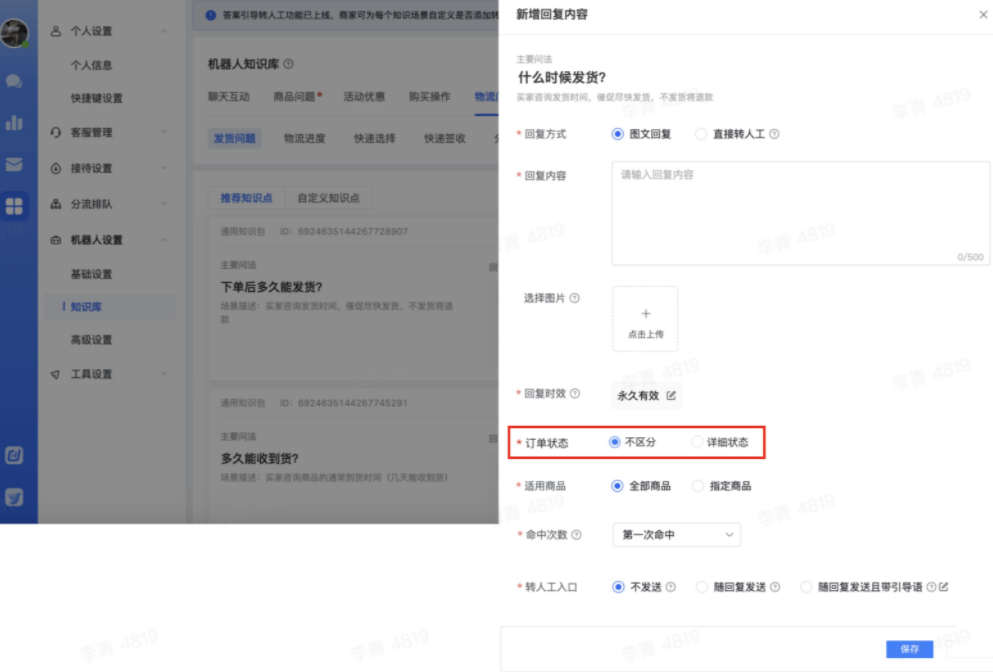This screenshot has width=993, height=672.
Task: Click the help icon next to 回复时效
Action: [575, 394]
